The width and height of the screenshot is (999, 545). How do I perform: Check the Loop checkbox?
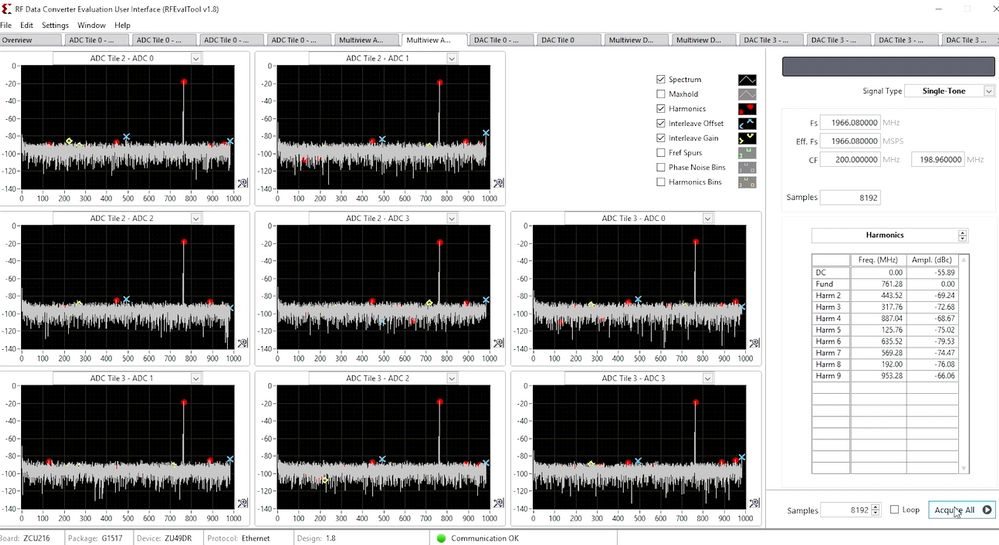(895, 510)
